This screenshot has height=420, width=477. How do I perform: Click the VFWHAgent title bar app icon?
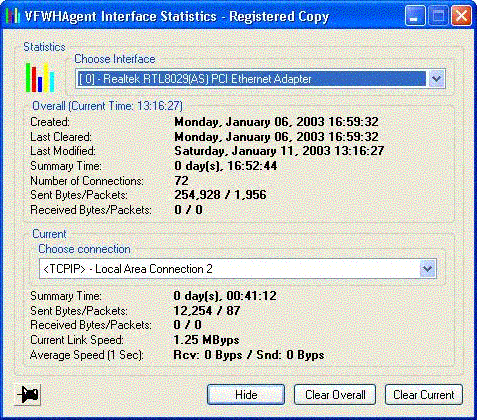point(12,16)
